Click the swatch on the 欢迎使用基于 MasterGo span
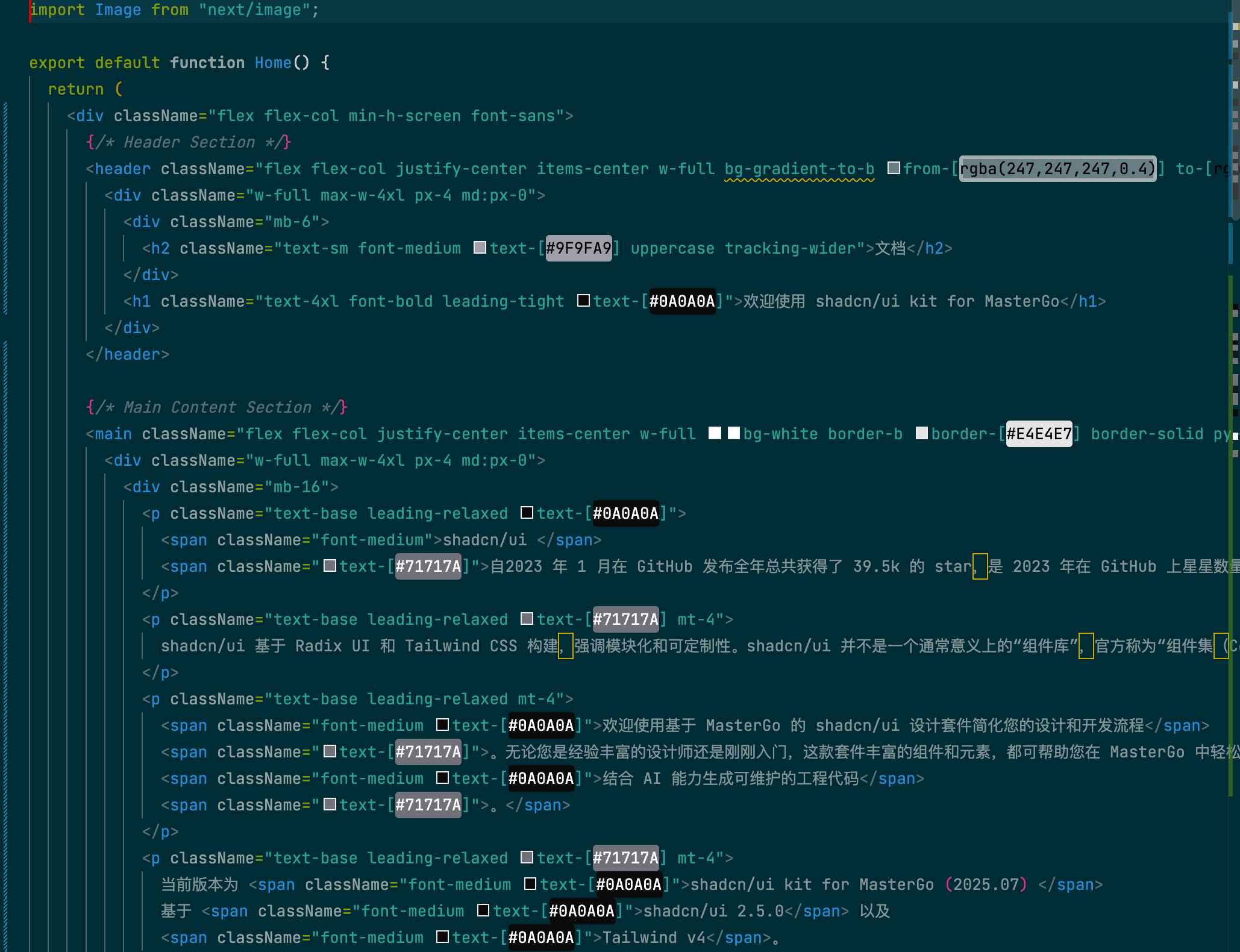Image resolution: width=1240 pixels, height=952 pixels. coord(442,725)
